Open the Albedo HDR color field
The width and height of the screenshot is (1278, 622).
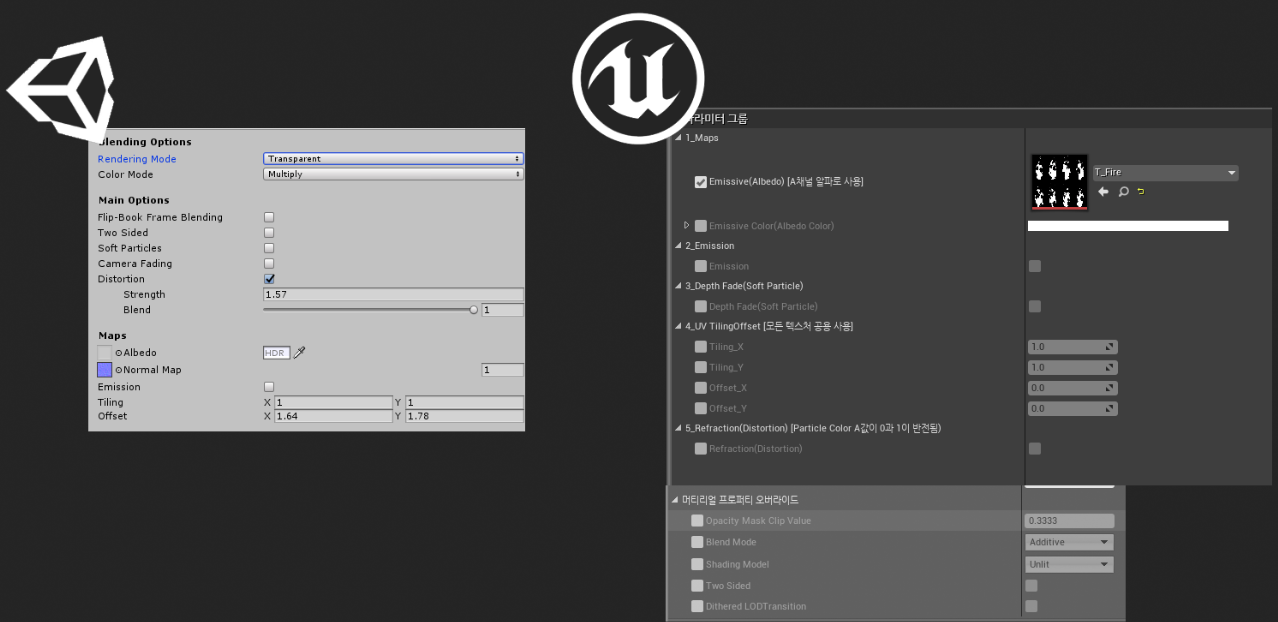pyautogui.click(x=276, y=353)
